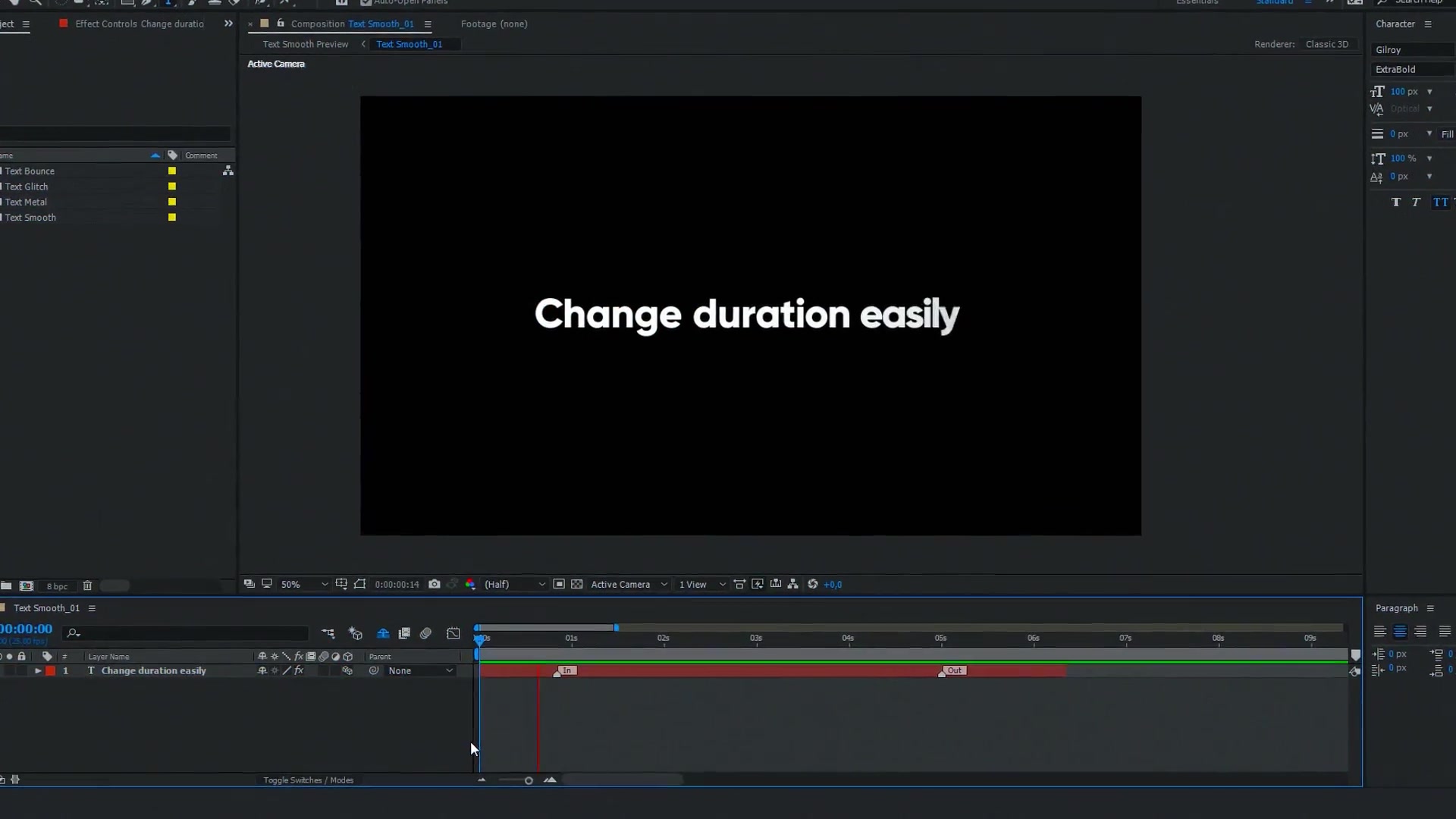
Task: Open the comp flowchart icon in viewer
Action: [793, 584]
